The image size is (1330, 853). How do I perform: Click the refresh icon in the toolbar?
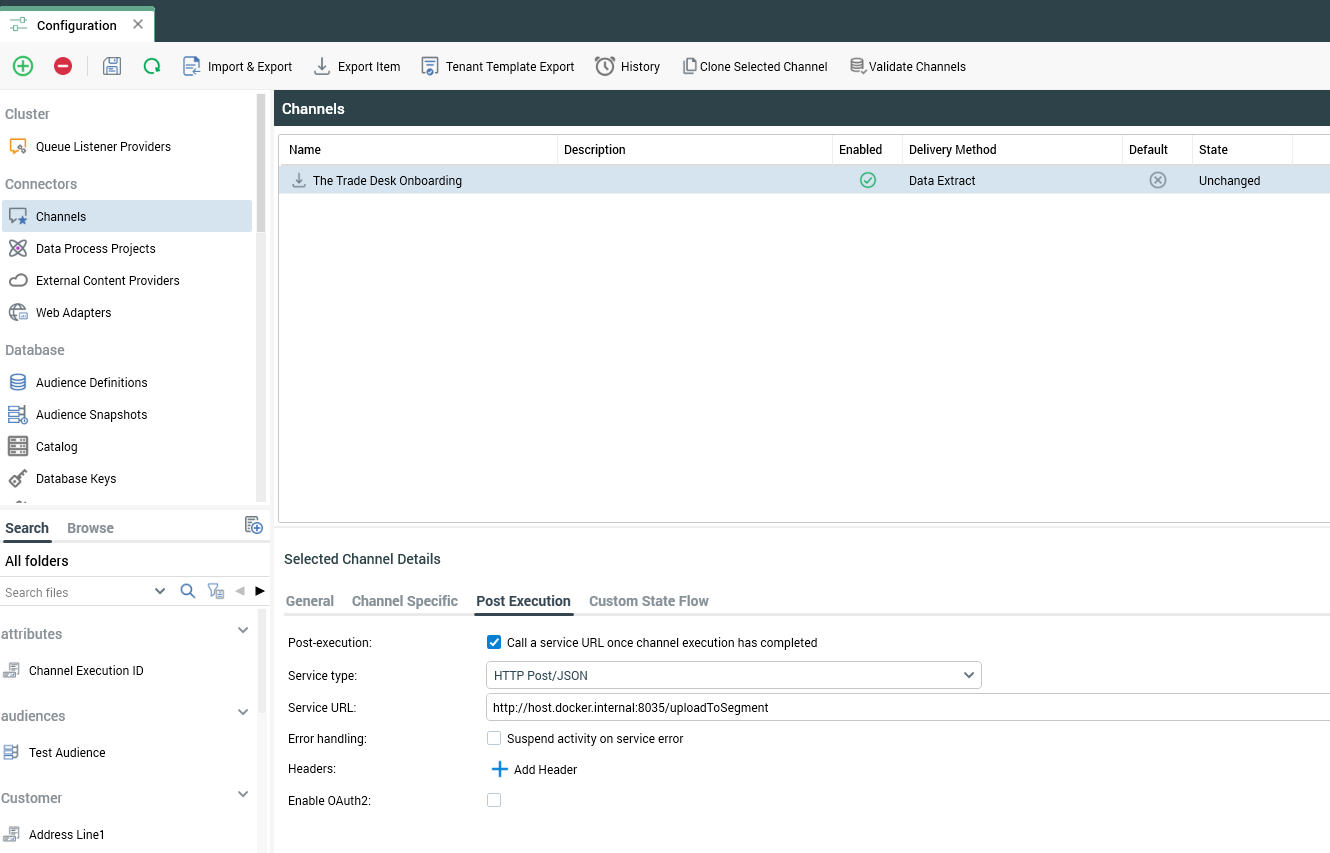coord(151,66)
